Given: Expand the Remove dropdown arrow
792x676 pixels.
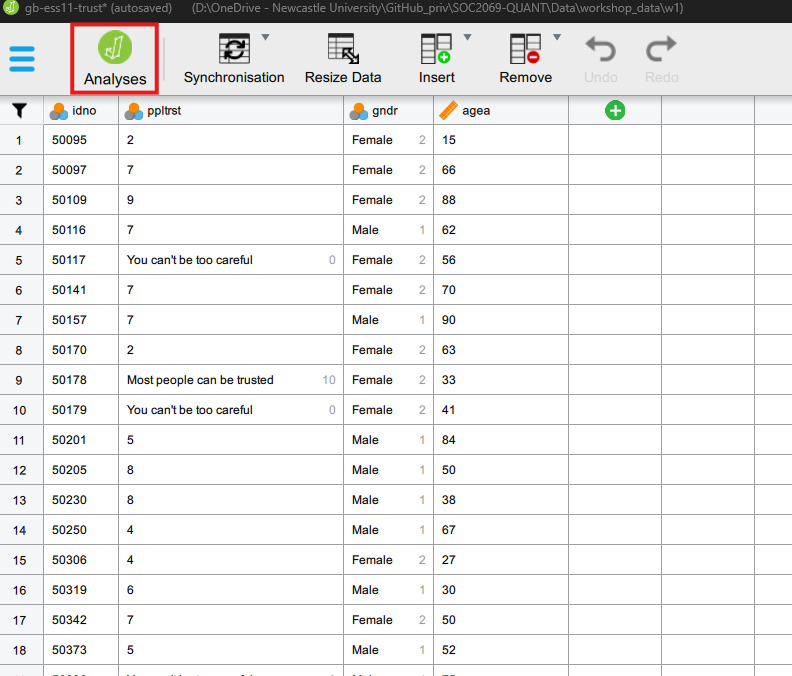Looking at the screenshot, I should [557, 38].
